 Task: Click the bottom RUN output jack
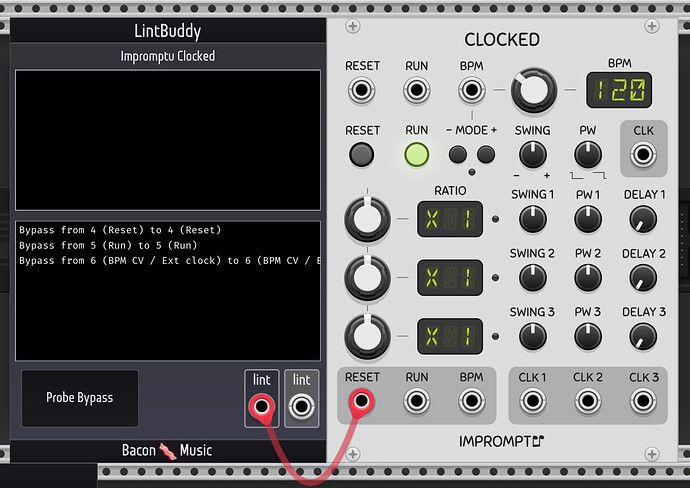click(x=416, y=401)
